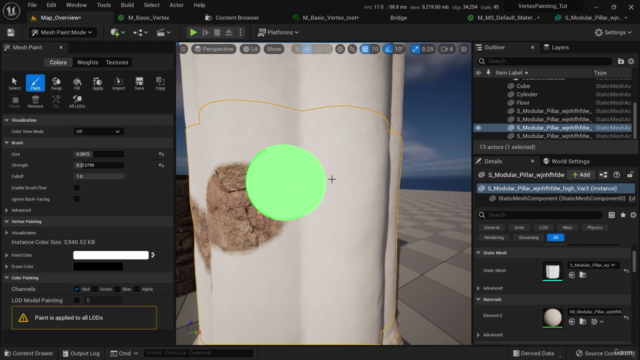This screenshot has height=360, width=640.
Task: Collapse the Color Painting section
Action: pyautogui.click(x=7, y=278)
